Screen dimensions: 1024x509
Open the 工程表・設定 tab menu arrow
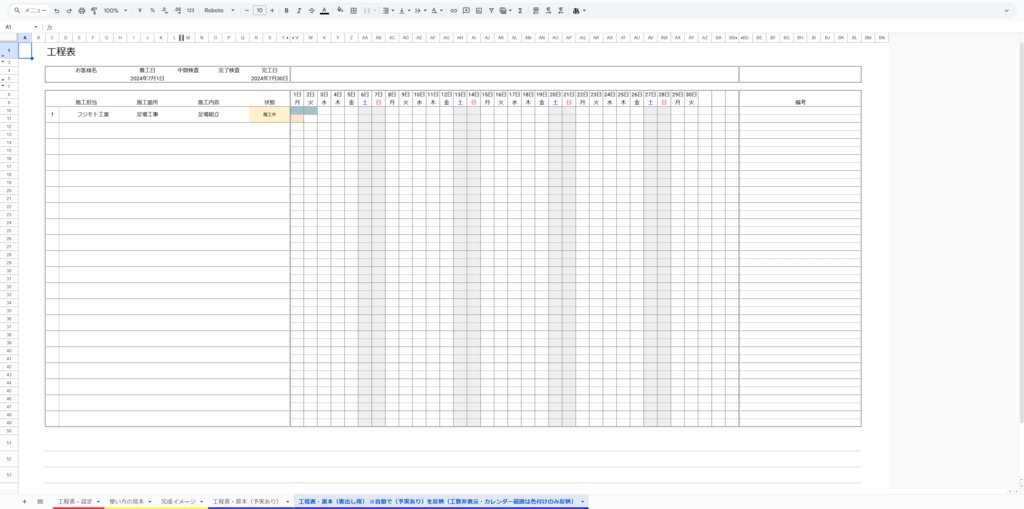point(99,501)
